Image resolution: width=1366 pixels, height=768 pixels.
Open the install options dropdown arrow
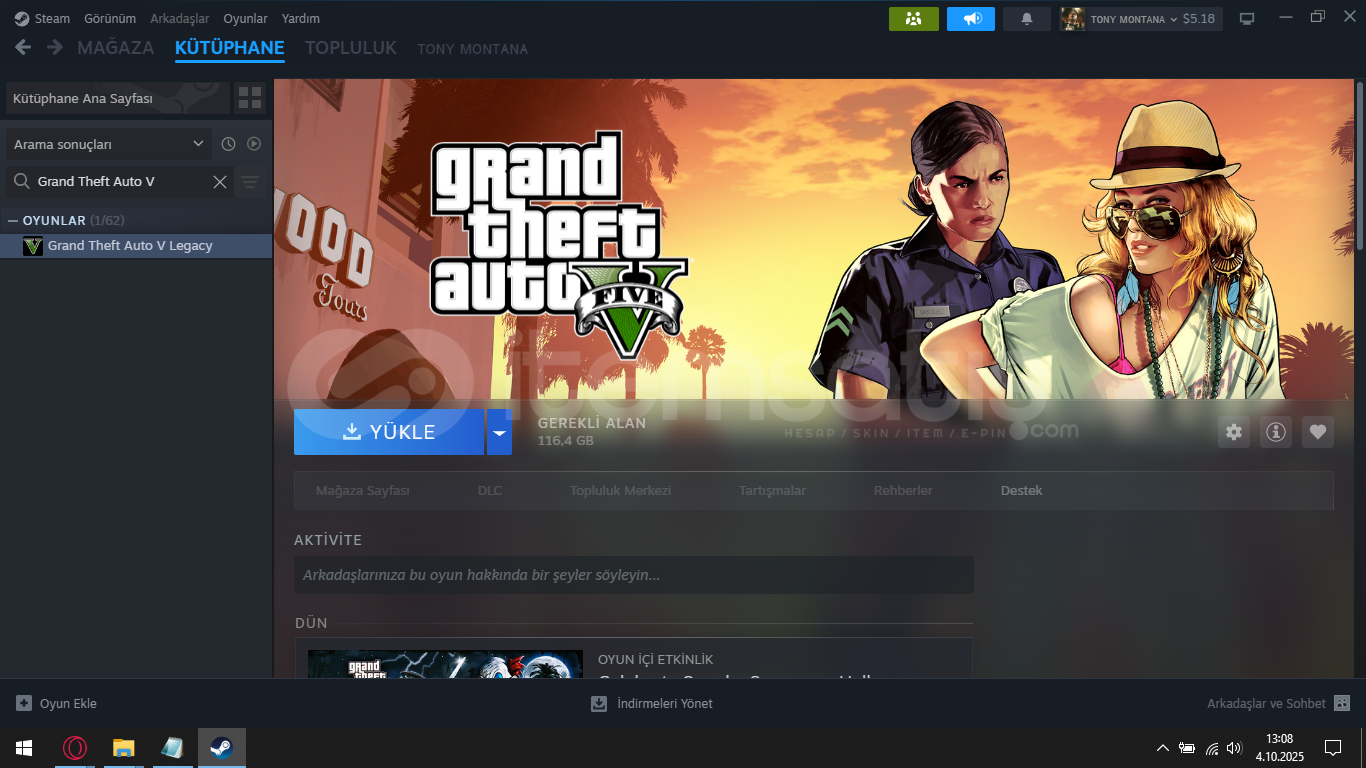[x=499, y=432]
